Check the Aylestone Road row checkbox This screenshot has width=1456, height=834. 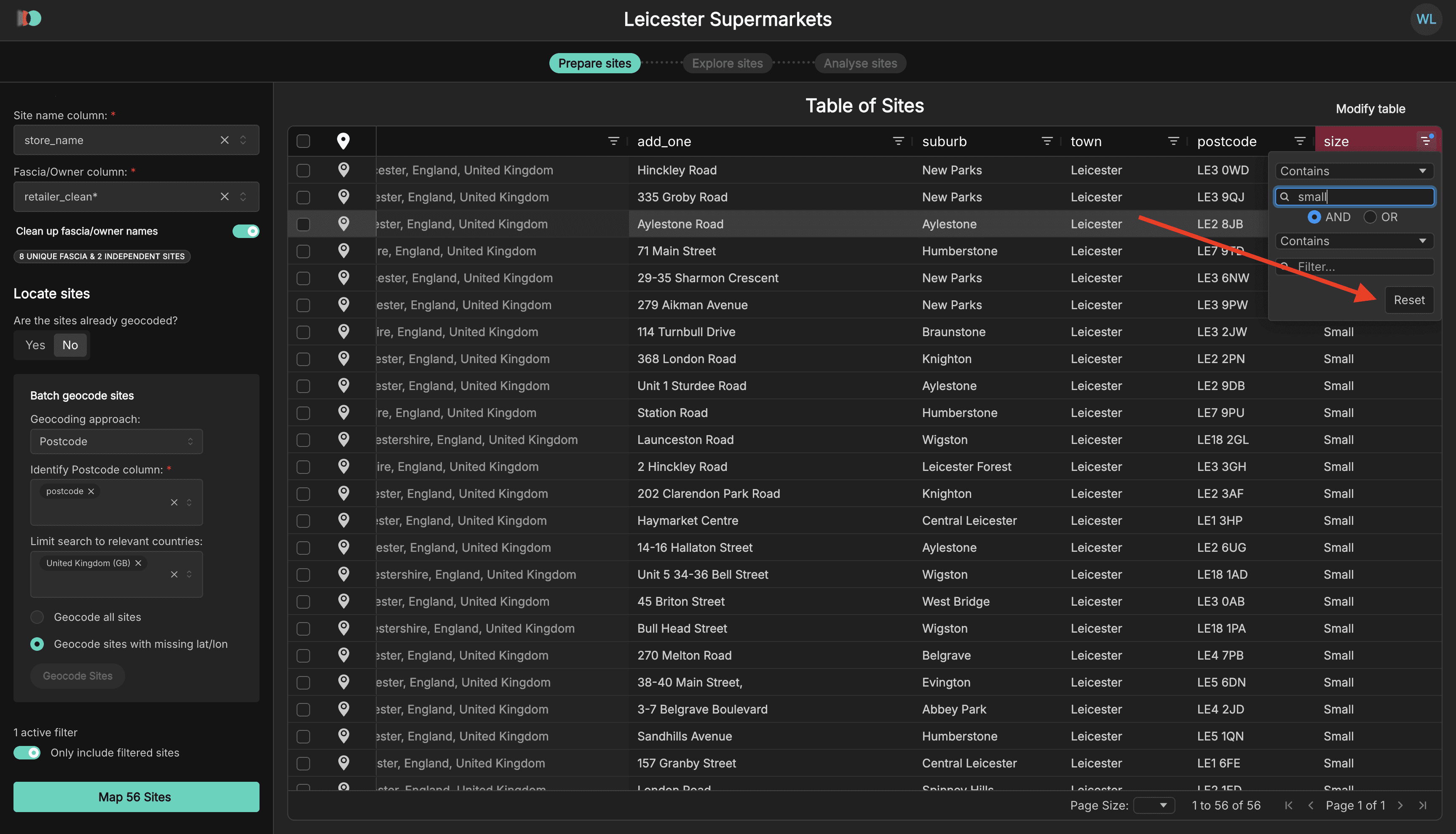point(303,224)
